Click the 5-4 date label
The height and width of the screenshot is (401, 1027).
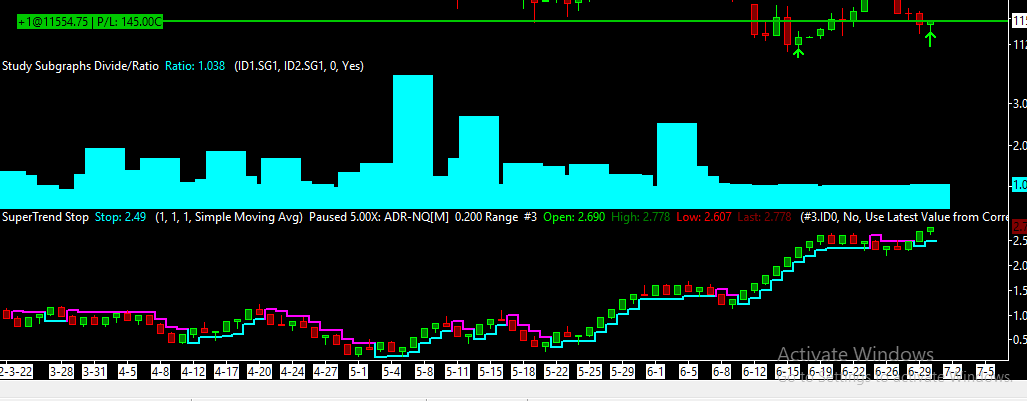click(x=391, y=372)
